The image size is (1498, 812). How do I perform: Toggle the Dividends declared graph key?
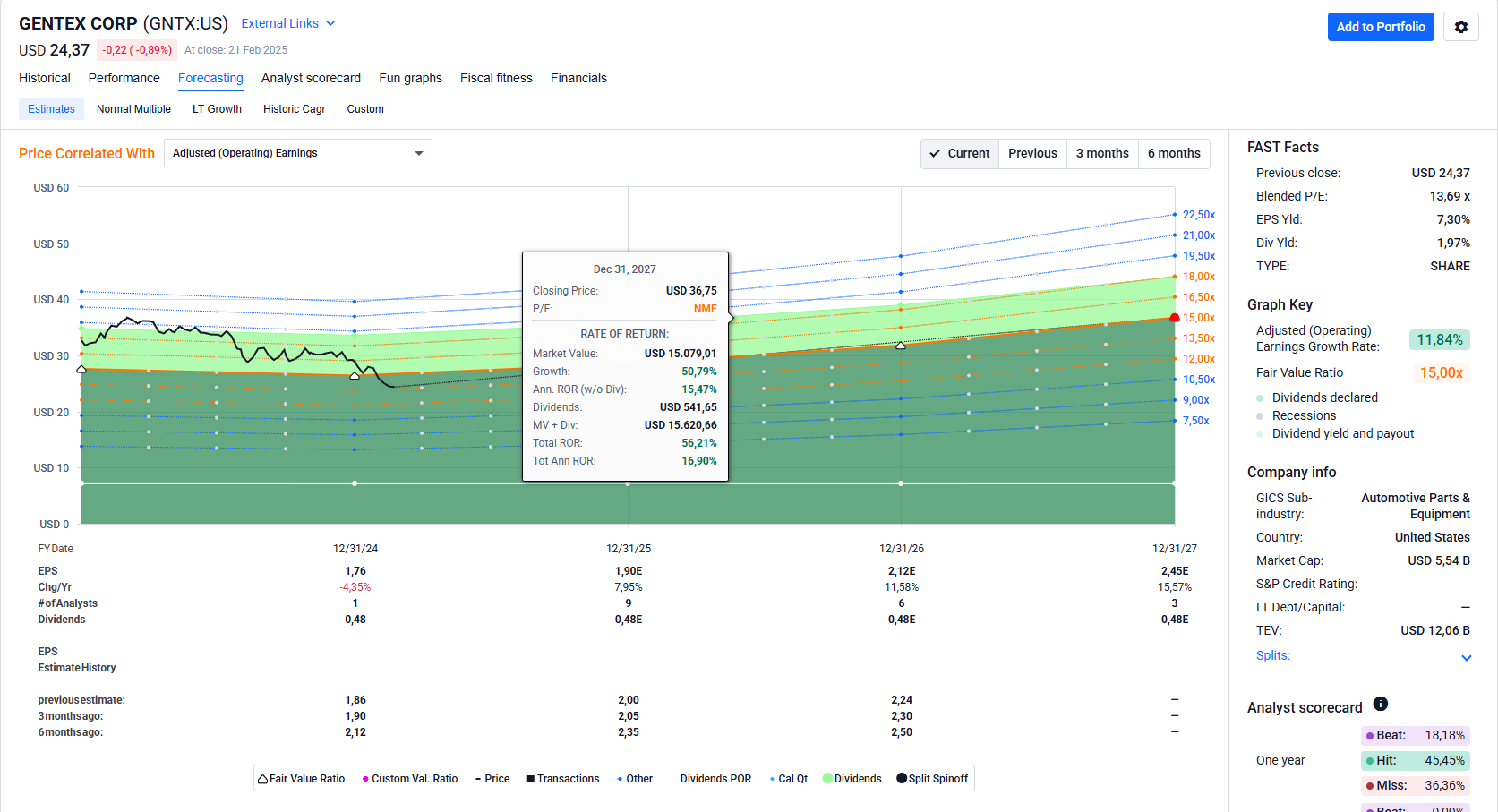tap(1324, 397)
